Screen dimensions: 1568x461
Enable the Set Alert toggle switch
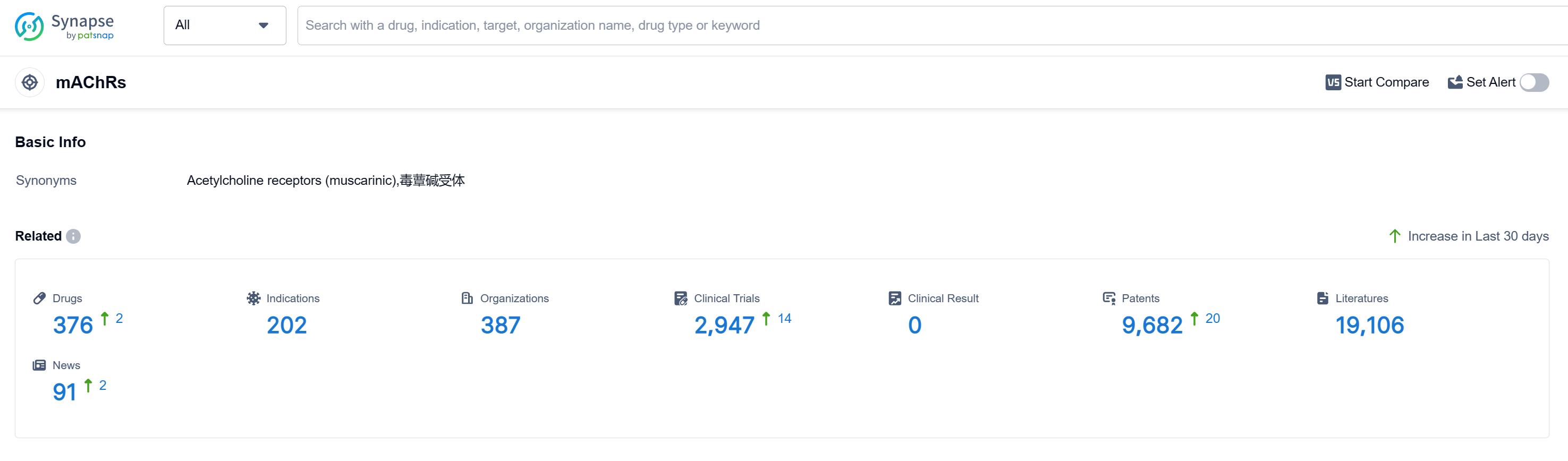tap(1533, 82)
